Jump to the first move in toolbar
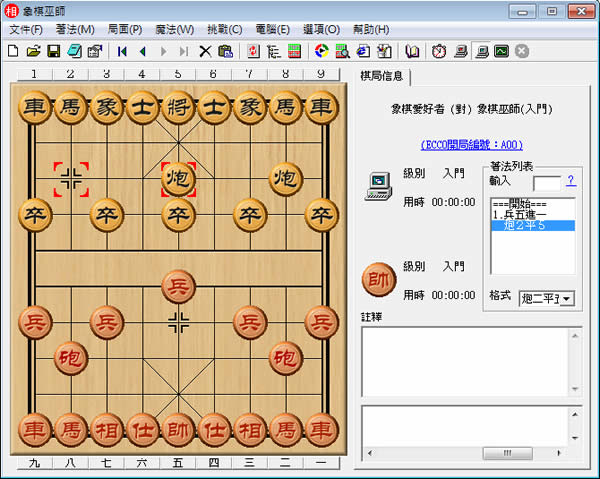The width and height of the screenshot is (600, 479). (x=122, y=50)
